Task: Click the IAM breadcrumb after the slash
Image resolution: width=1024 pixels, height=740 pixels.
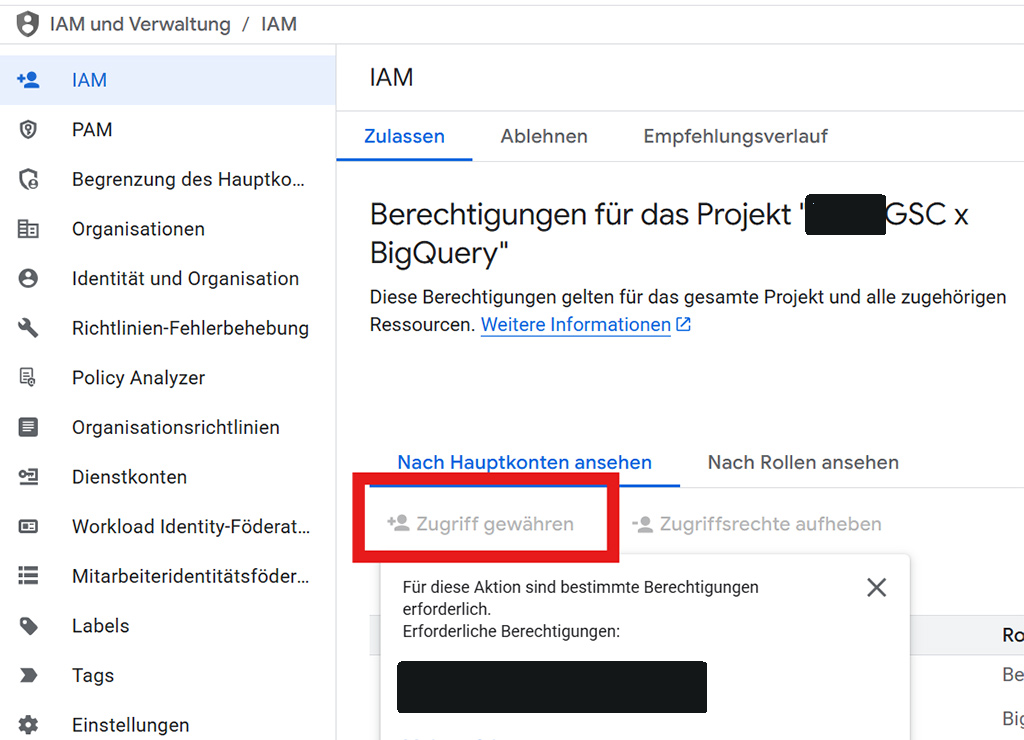Action: (279, 24)
